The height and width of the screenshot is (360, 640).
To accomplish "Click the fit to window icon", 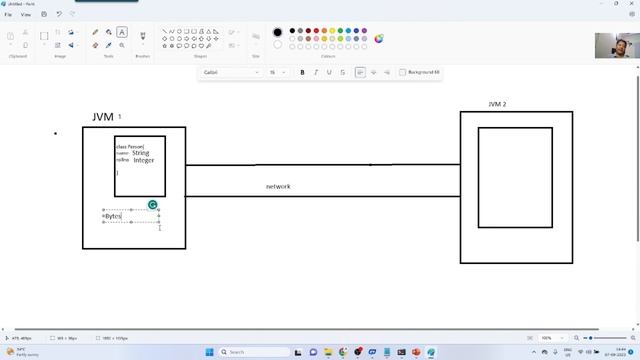I will point(530,338).
